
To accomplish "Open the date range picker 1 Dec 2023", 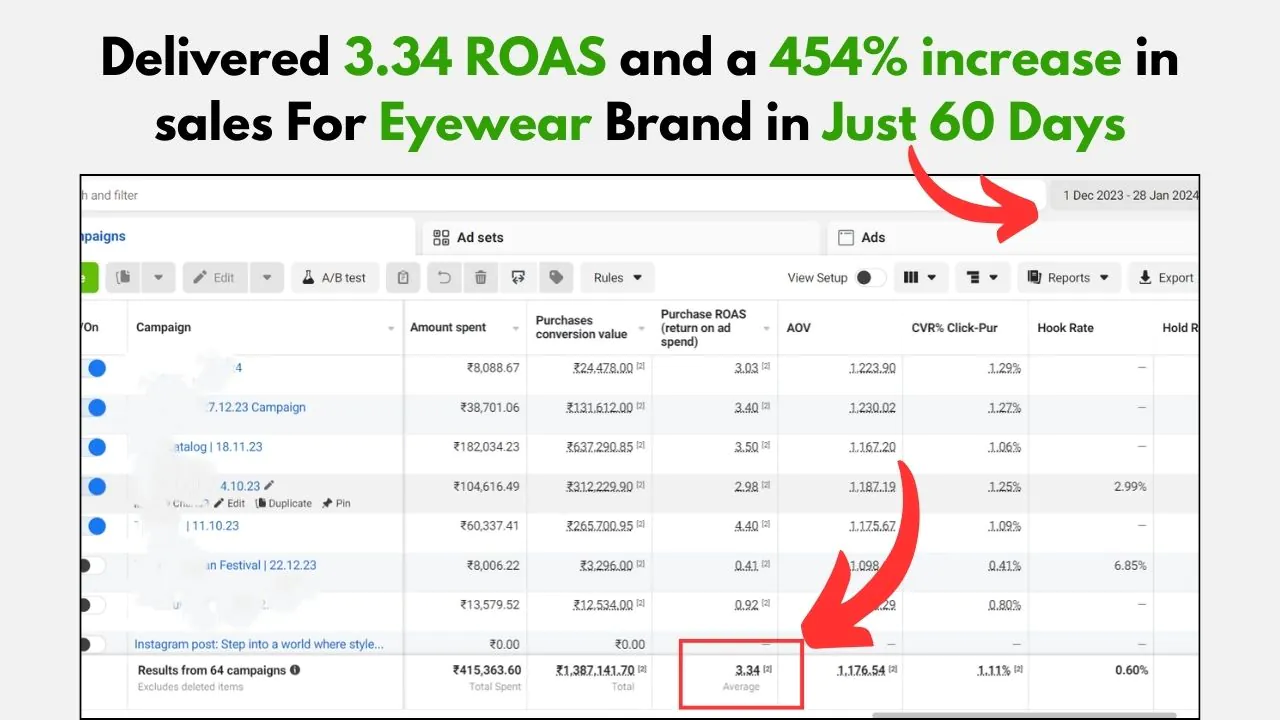I will click(x=1129, y=195).
